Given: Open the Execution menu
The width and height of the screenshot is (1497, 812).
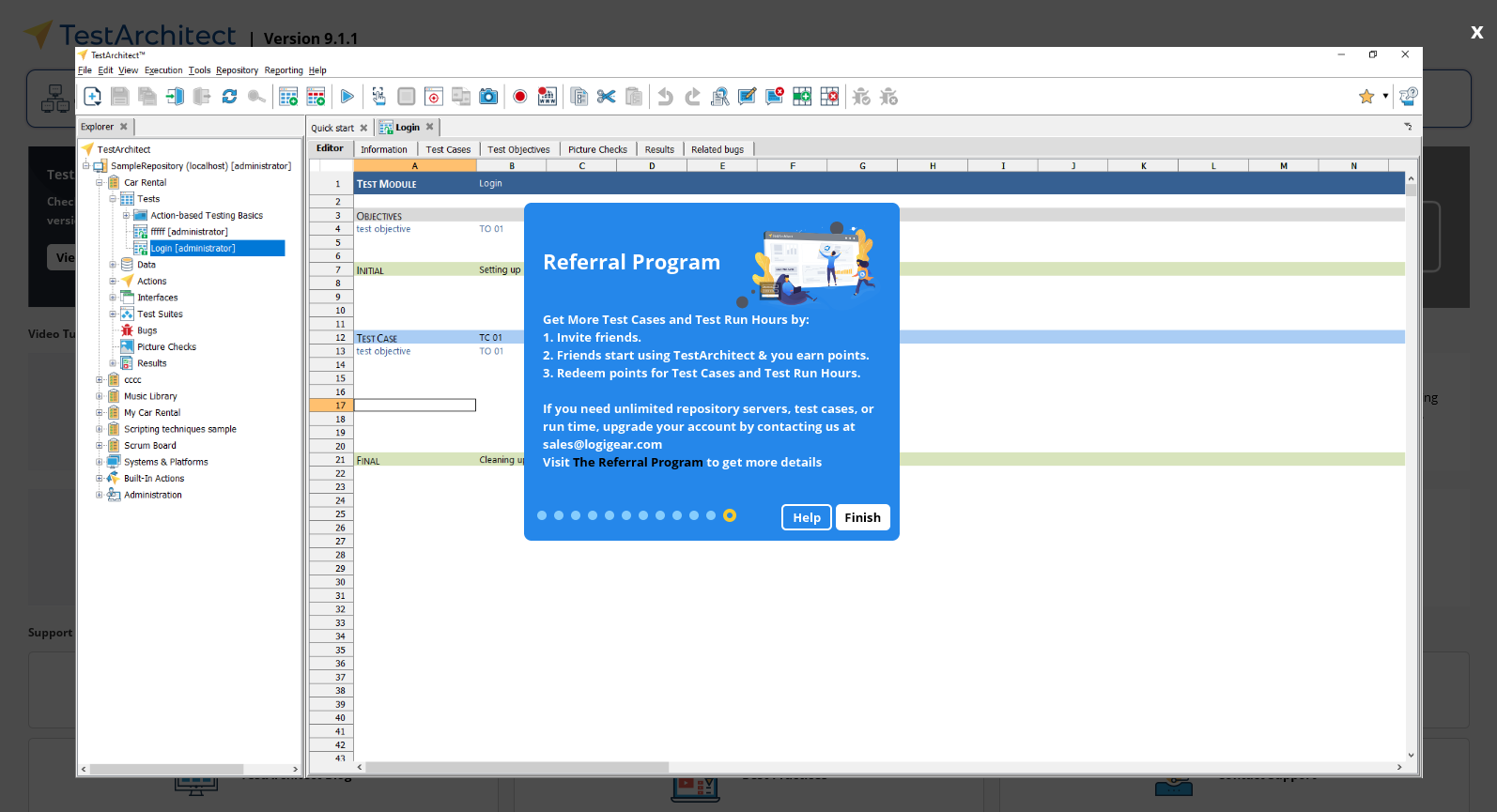Looking at the screenshot, I should [163, 70].
